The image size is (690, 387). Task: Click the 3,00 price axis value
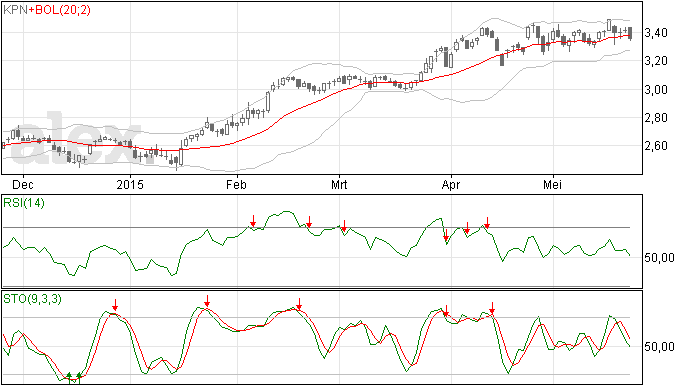click(656, 89)
